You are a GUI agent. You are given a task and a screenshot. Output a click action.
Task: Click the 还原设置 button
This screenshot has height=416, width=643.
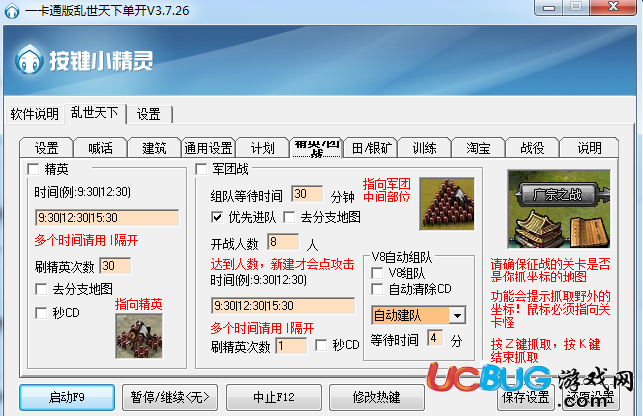click(590, 397)
